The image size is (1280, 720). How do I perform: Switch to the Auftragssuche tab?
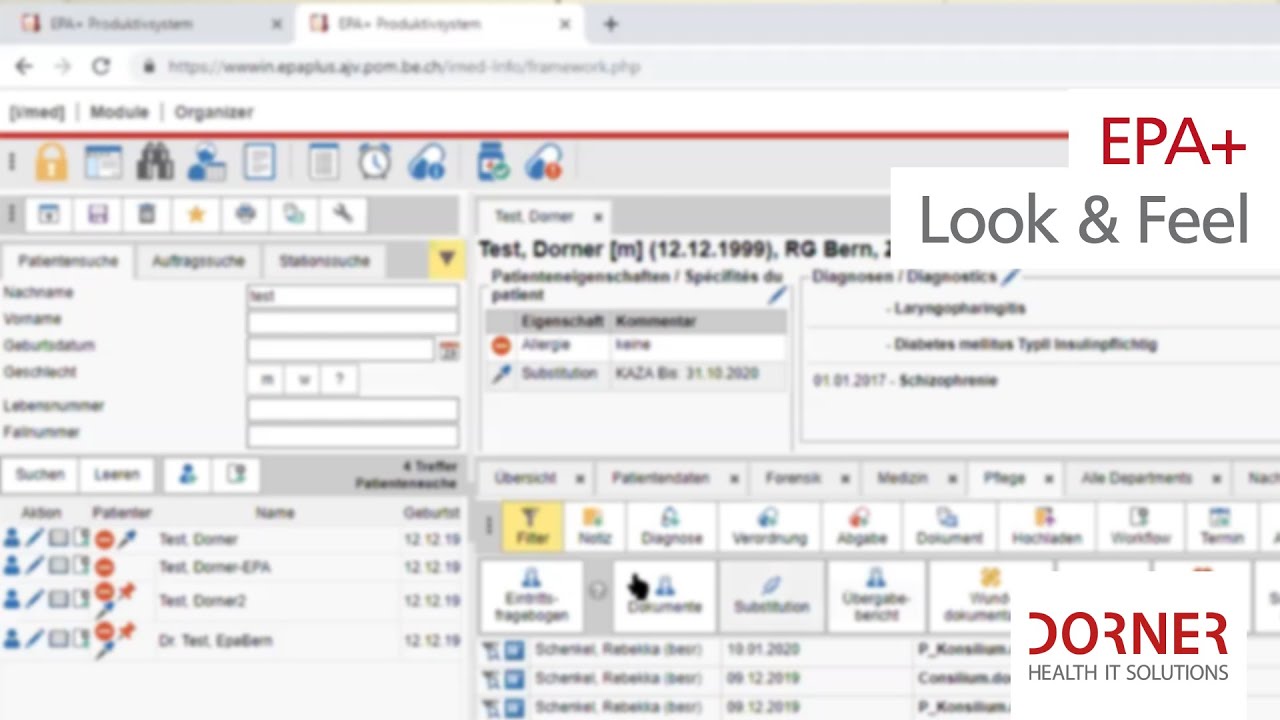pos(198,261)
